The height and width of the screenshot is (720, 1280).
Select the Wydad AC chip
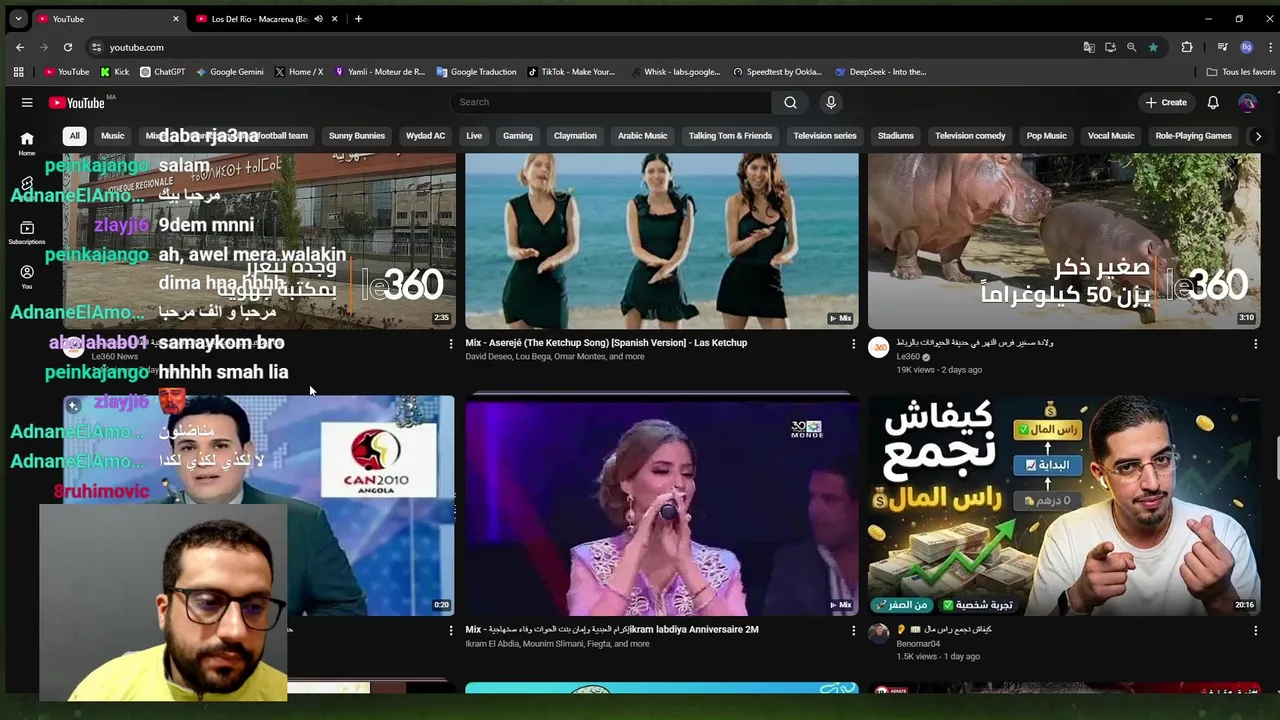[x=425, y=136]
